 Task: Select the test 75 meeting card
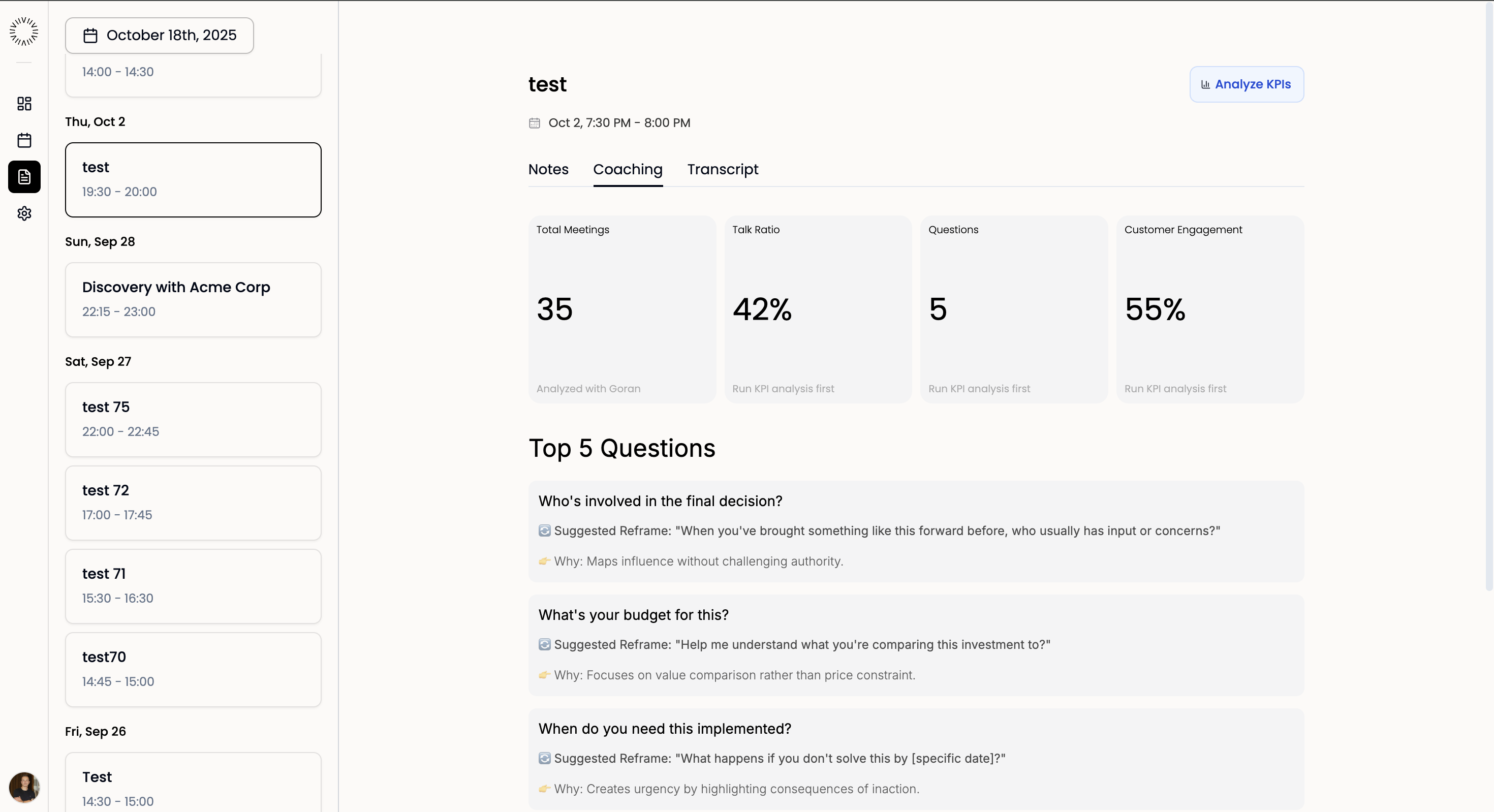click(x=193, y=419)
